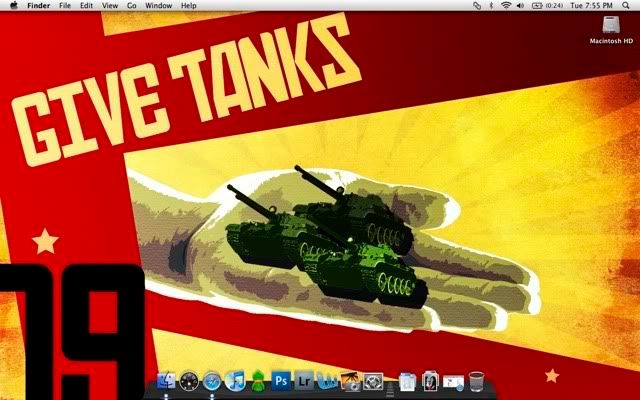
Task: Open the Window menu
Action: point(158,6)
